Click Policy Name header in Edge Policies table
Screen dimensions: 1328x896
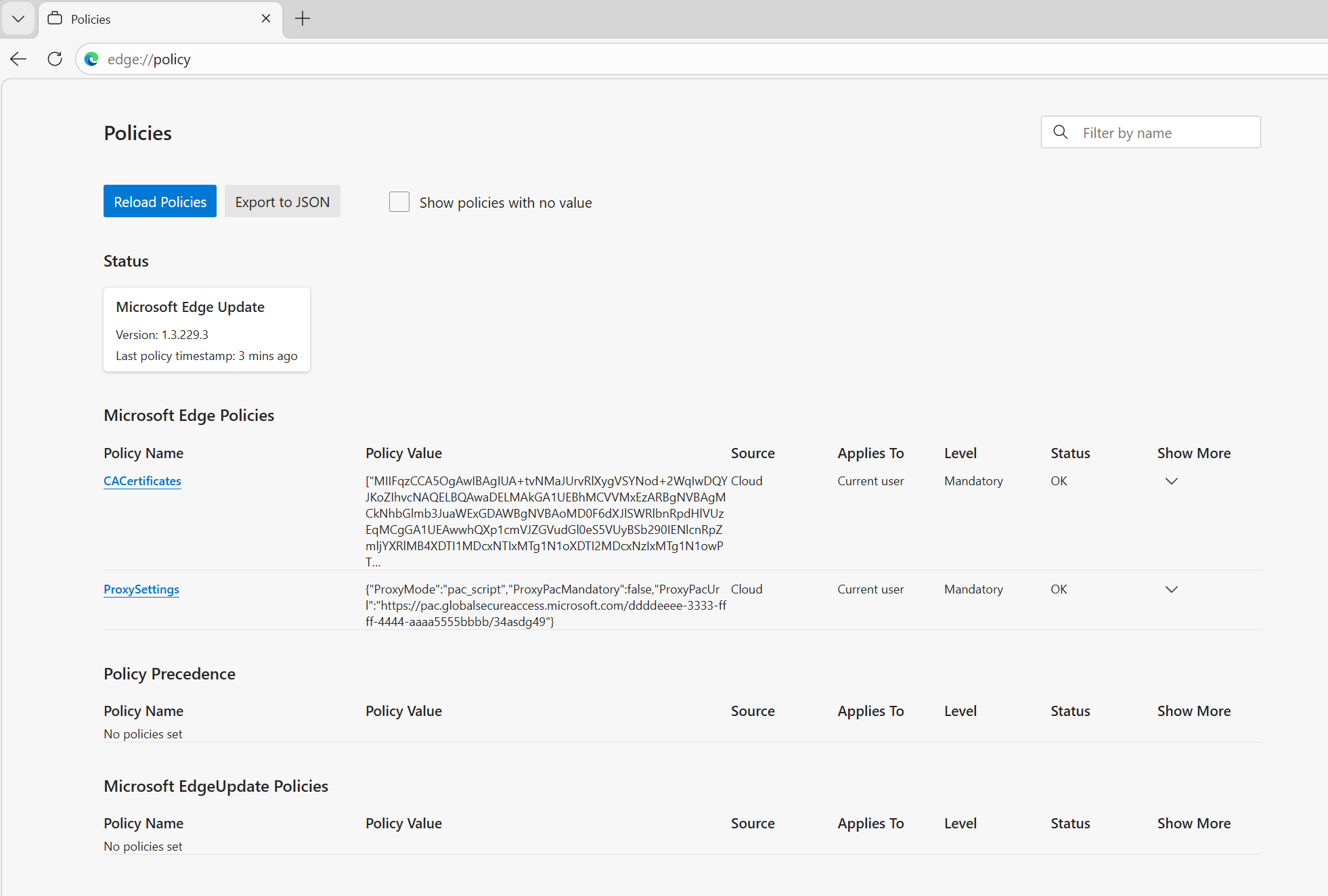[143, 453]
